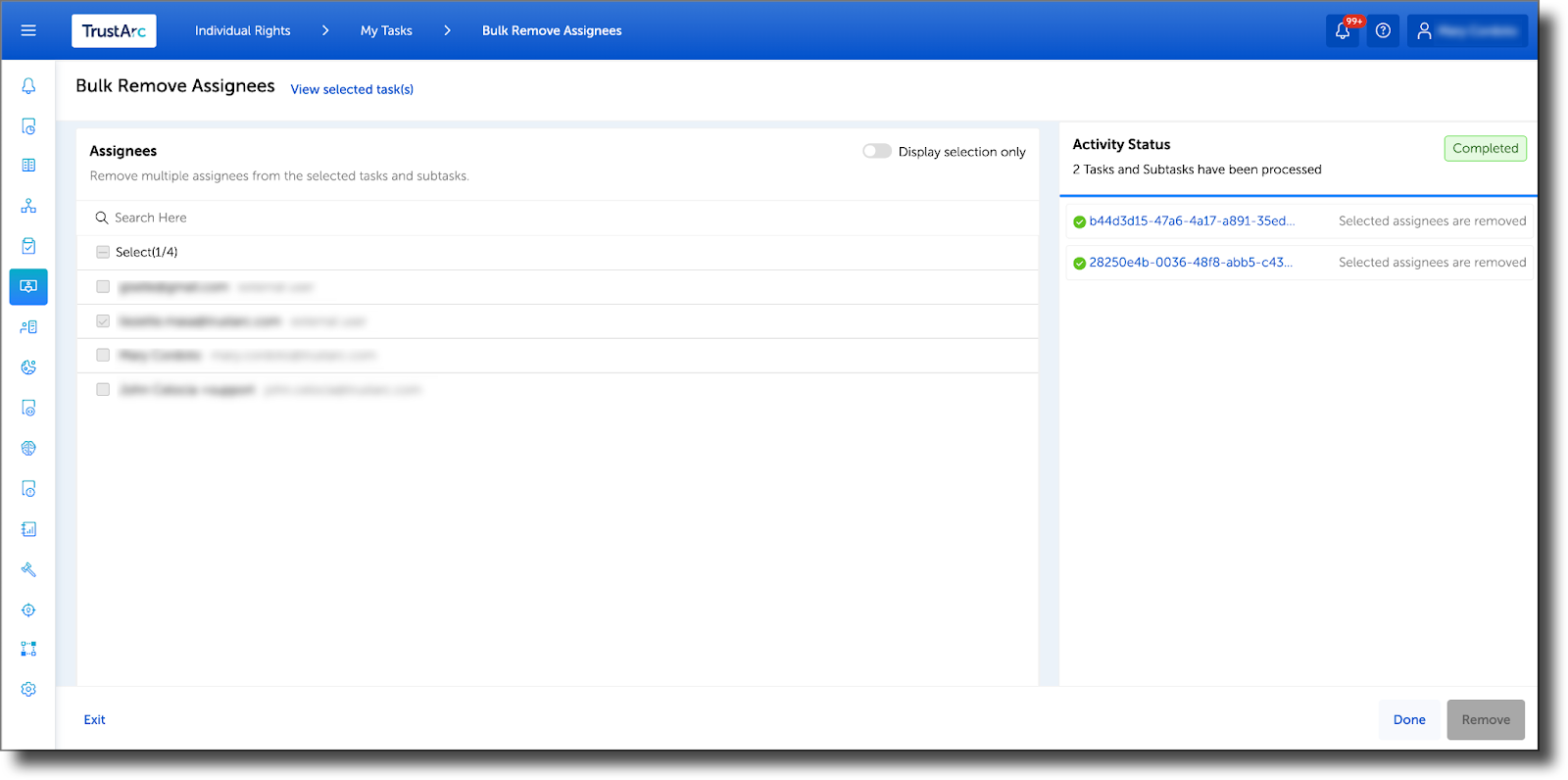The image size is (1568, 780).
Task: Open the sidebar document with timer icon
Action: point(28,488)
